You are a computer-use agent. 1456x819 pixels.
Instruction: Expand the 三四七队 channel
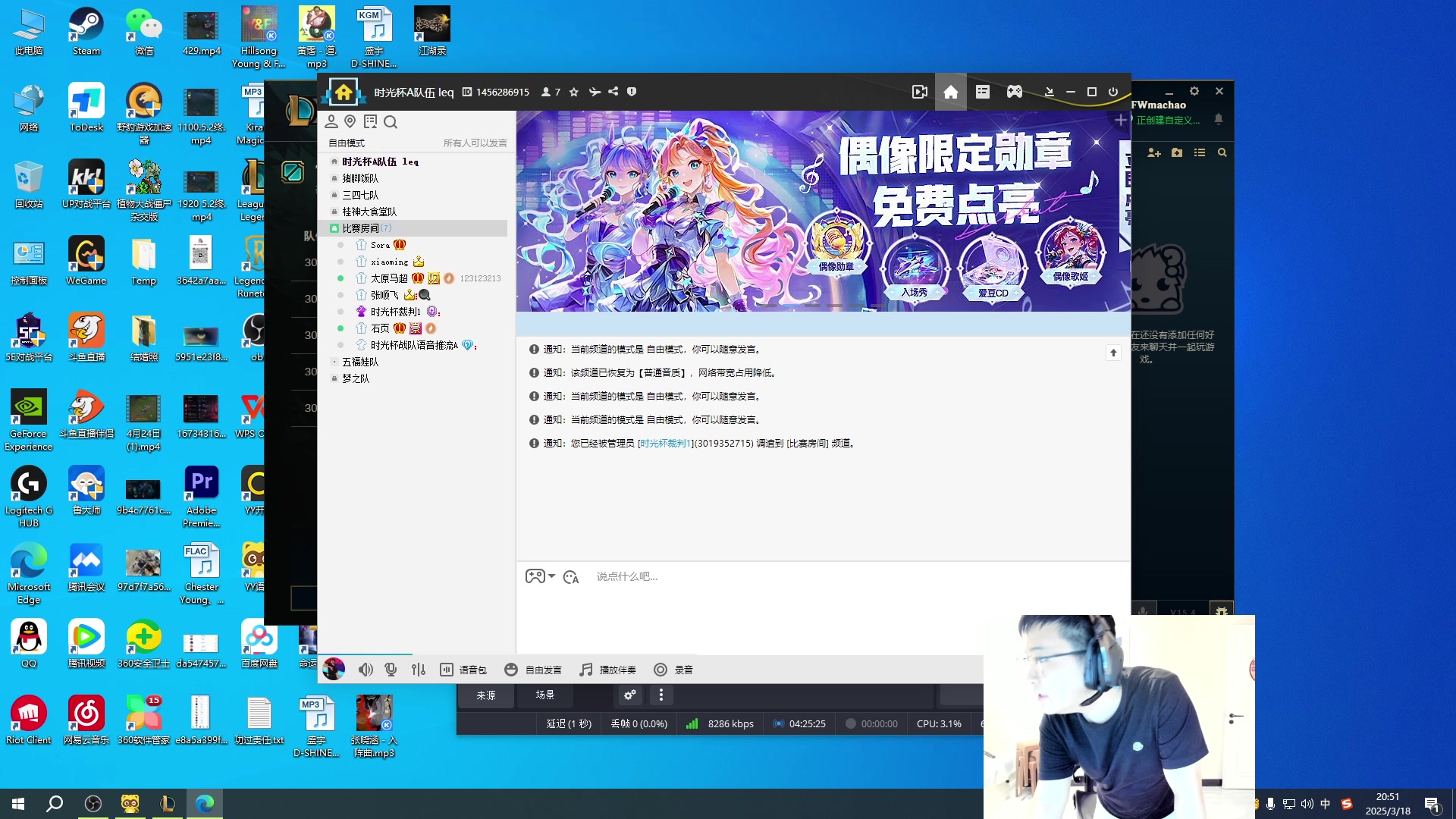click(334, 195)
